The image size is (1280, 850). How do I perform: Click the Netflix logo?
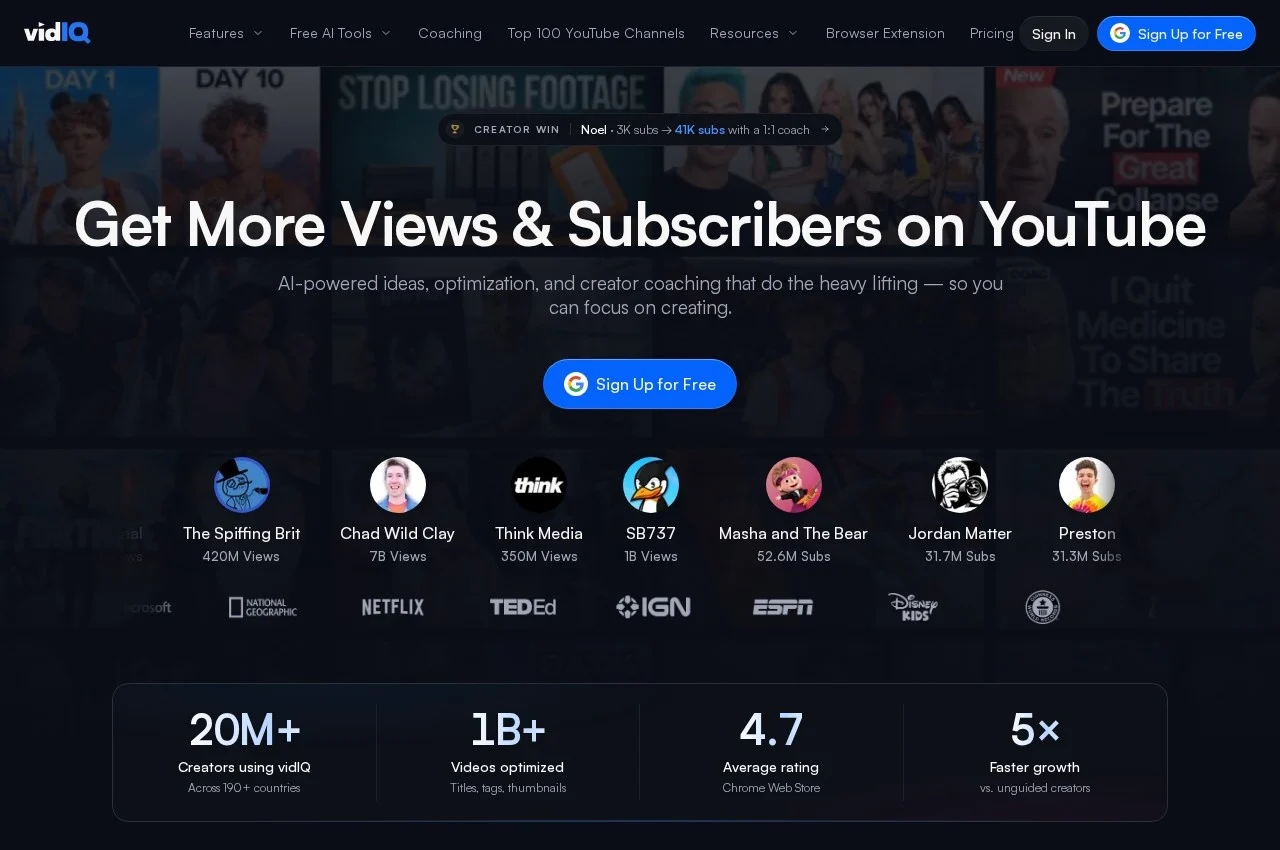[x=393, y=607]
